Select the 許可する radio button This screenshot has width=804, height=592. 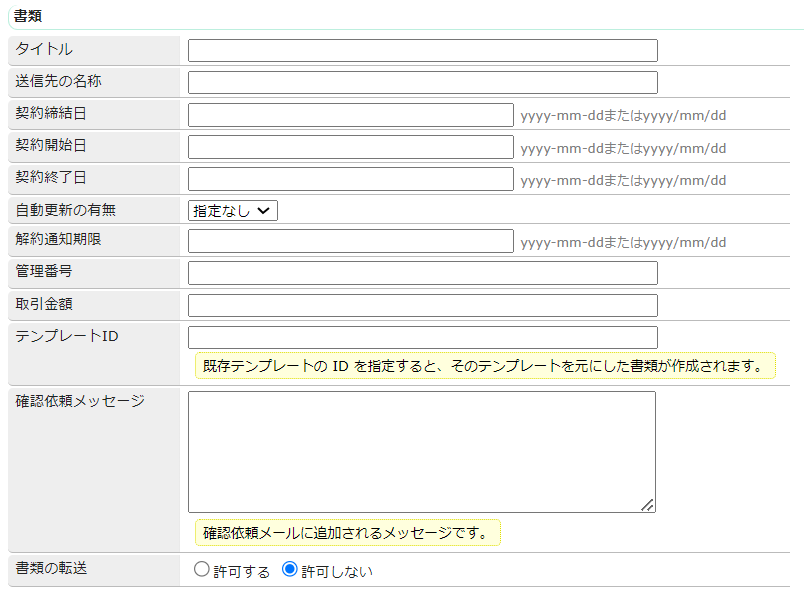pyautogui.click(x=200, y=570)
